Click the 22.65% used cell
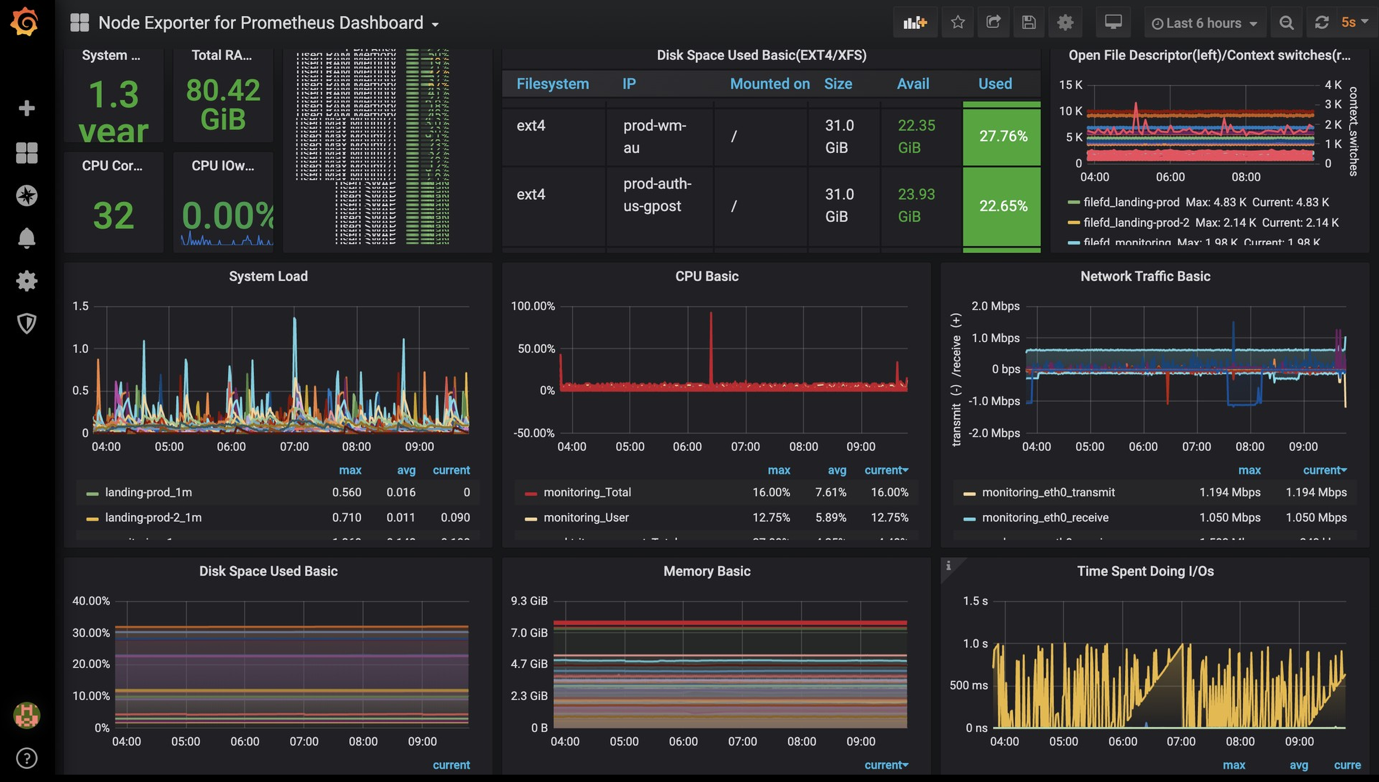Viewport: 1379px width, 782px height. point(1002,206)
